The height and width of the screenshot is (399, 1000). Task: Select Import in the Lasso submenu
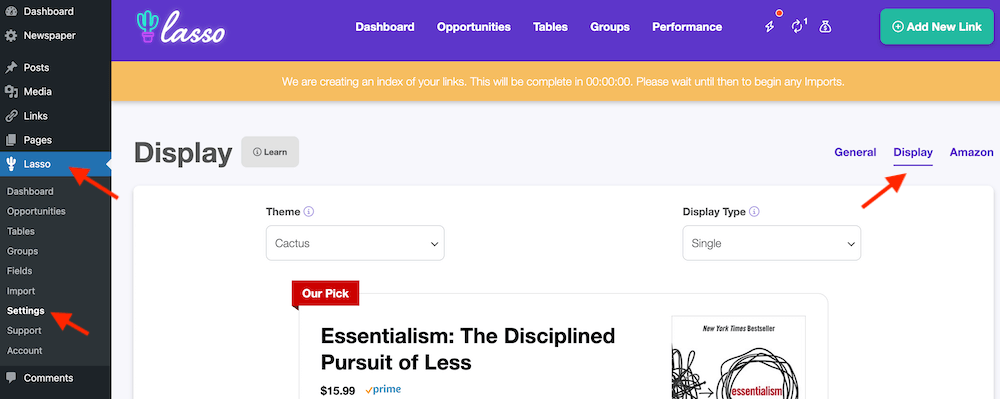coord(21,291)
